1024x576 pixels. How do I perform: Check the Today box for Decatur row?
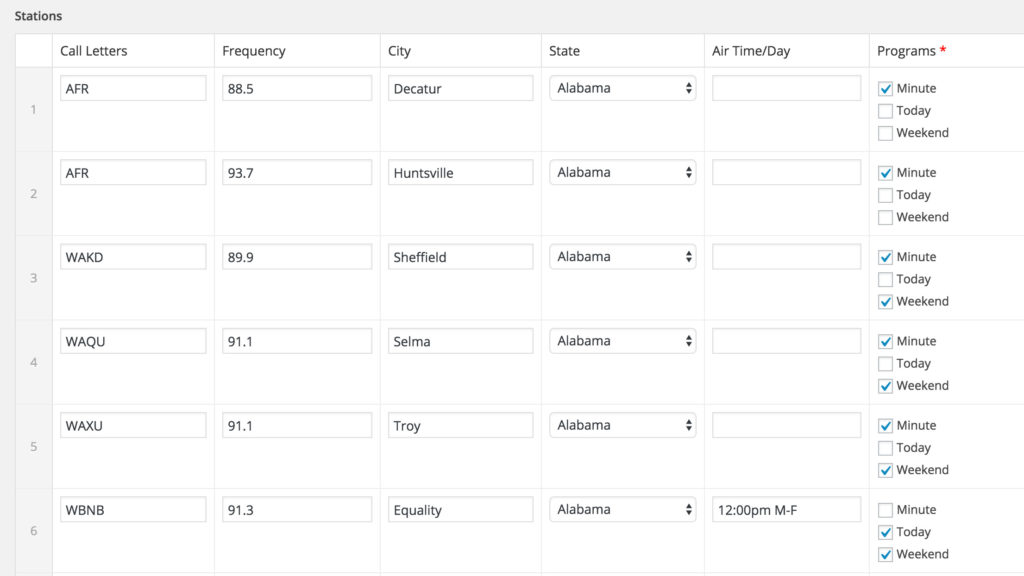point(885,111)
